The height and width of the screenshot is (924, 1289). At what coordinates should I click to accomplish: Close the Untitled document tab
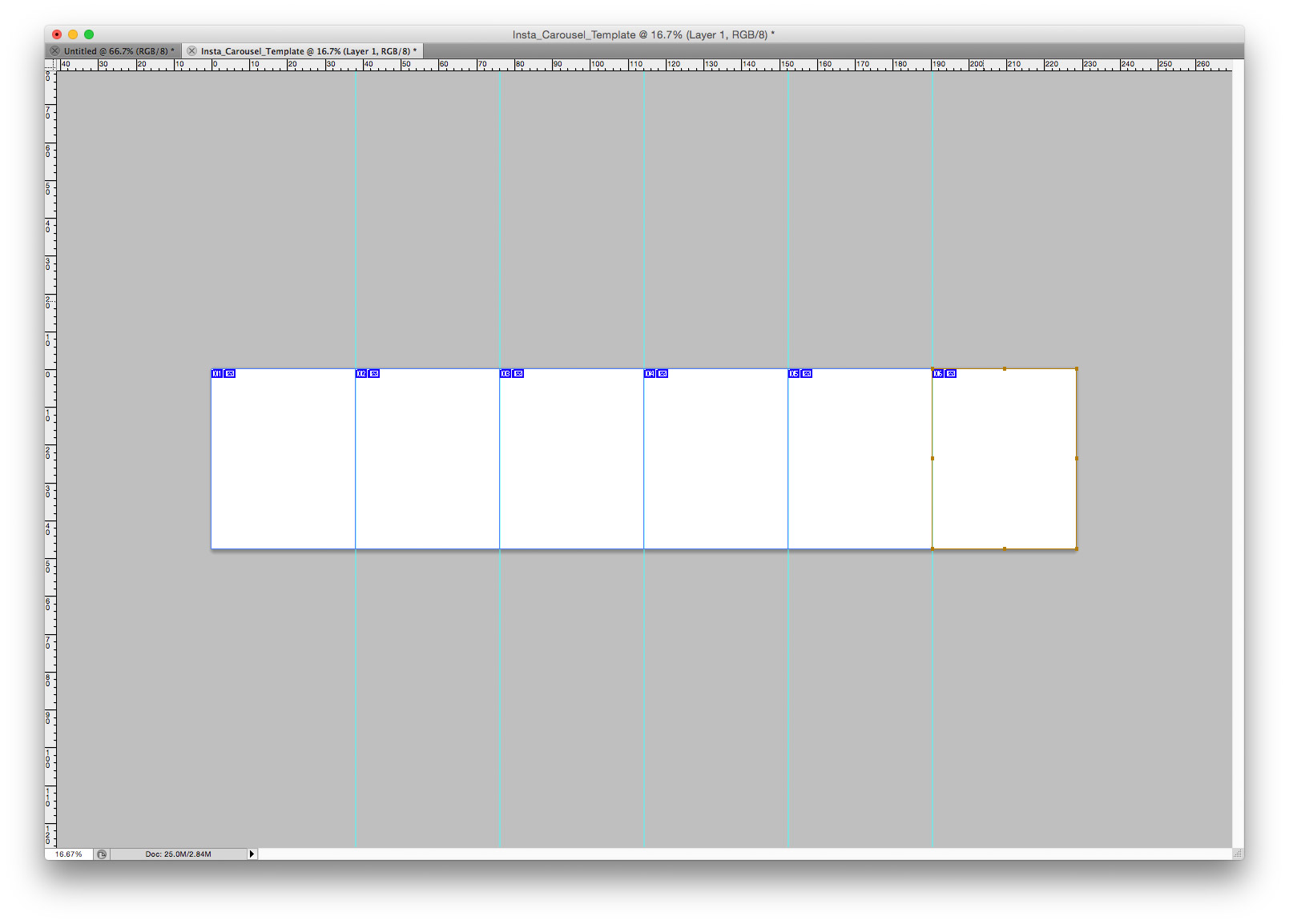[54, 51]
